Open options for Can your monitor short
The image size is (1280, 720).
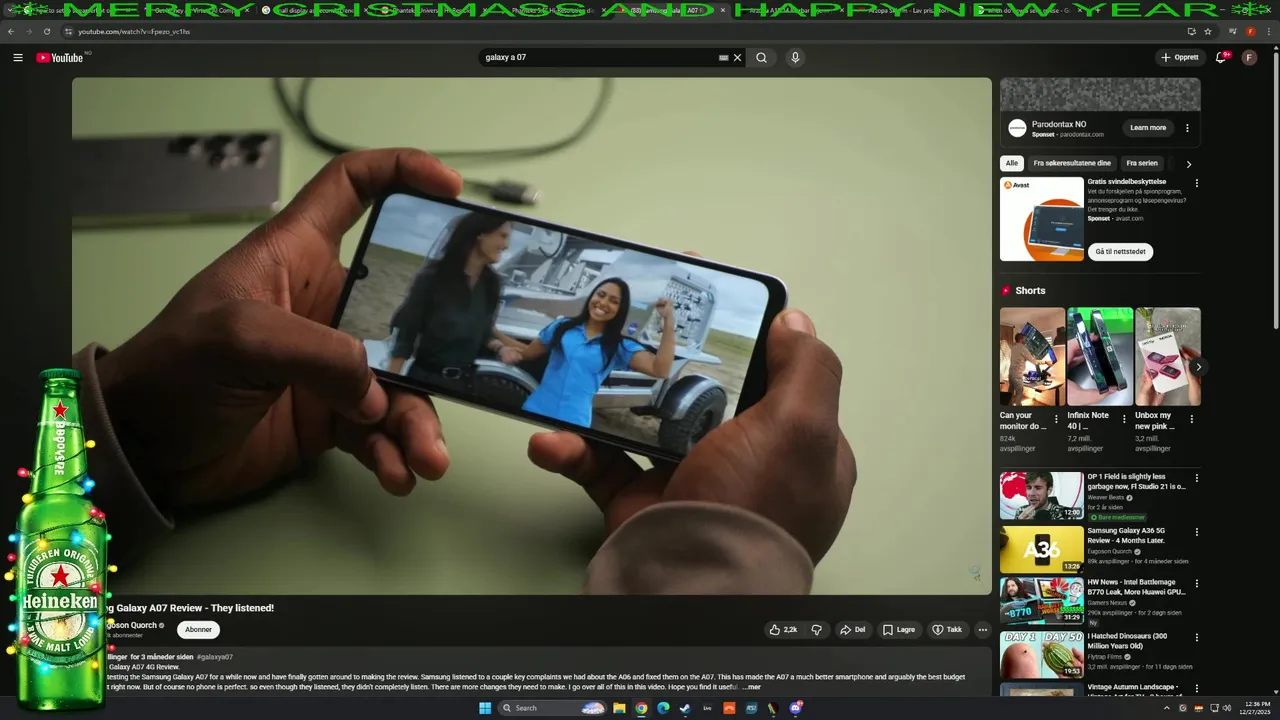pos(1056,419)
